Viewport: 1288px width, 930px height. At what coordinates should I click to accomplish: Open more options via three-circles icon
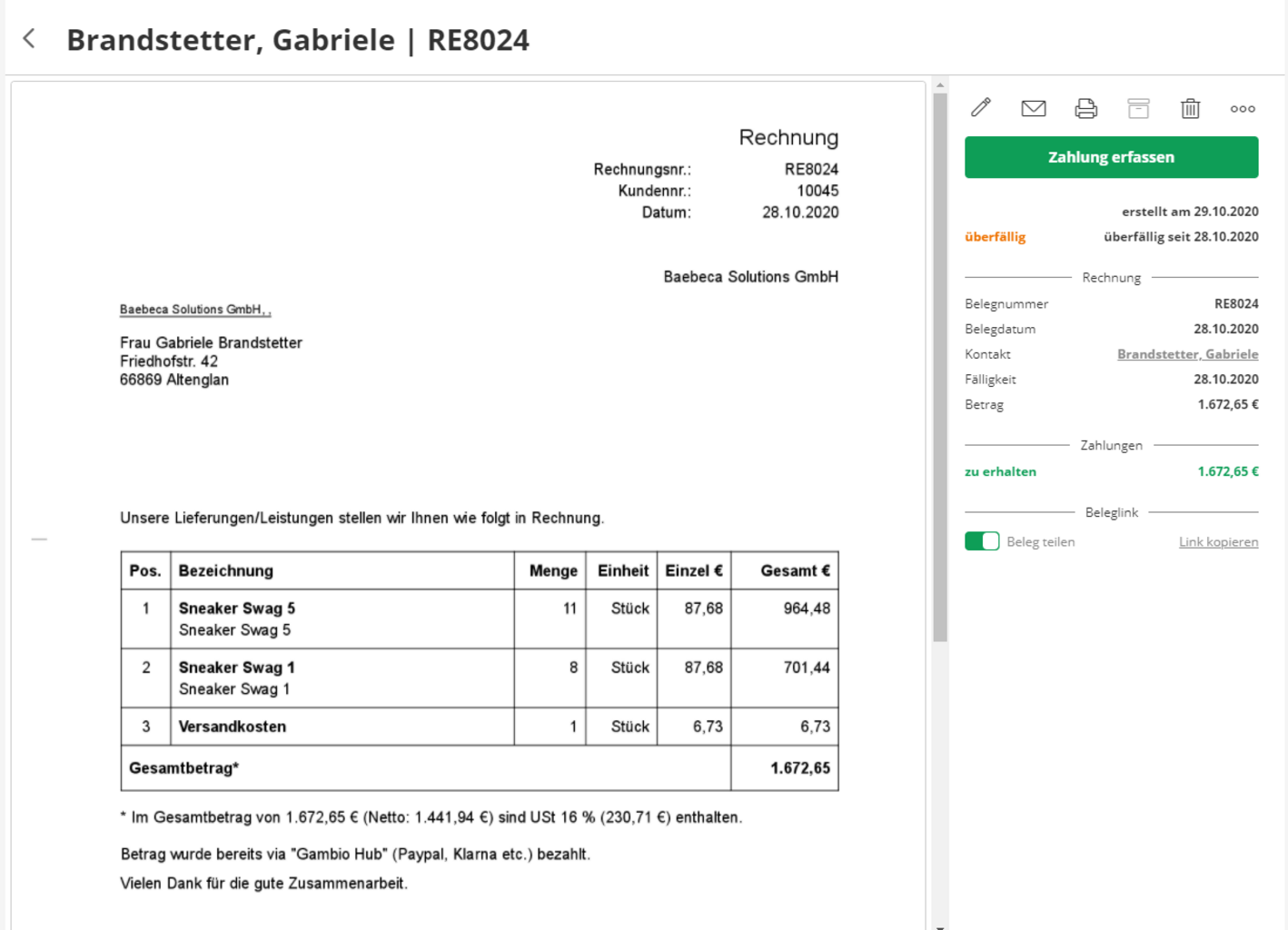pos(1243,109)
